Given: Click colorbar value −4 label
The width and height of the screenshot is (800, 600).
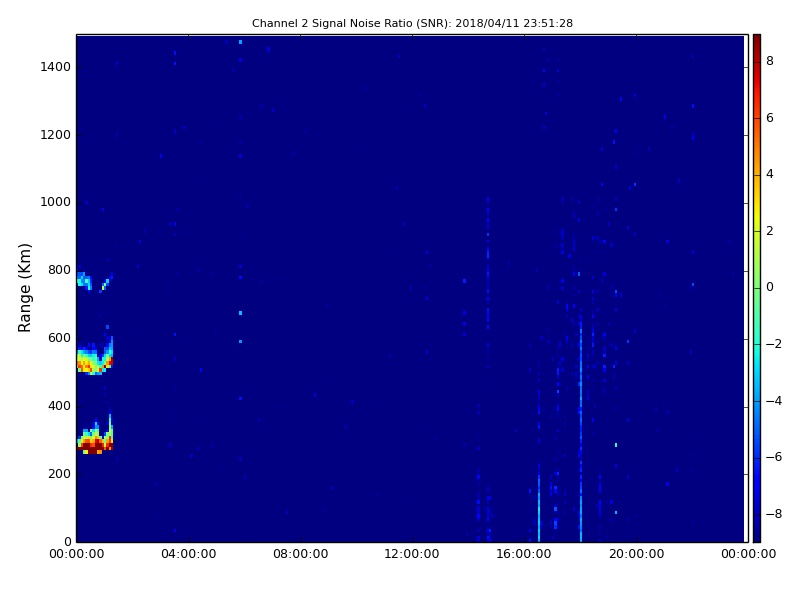Looking at the screenshot, I should (x=774, y=401).
